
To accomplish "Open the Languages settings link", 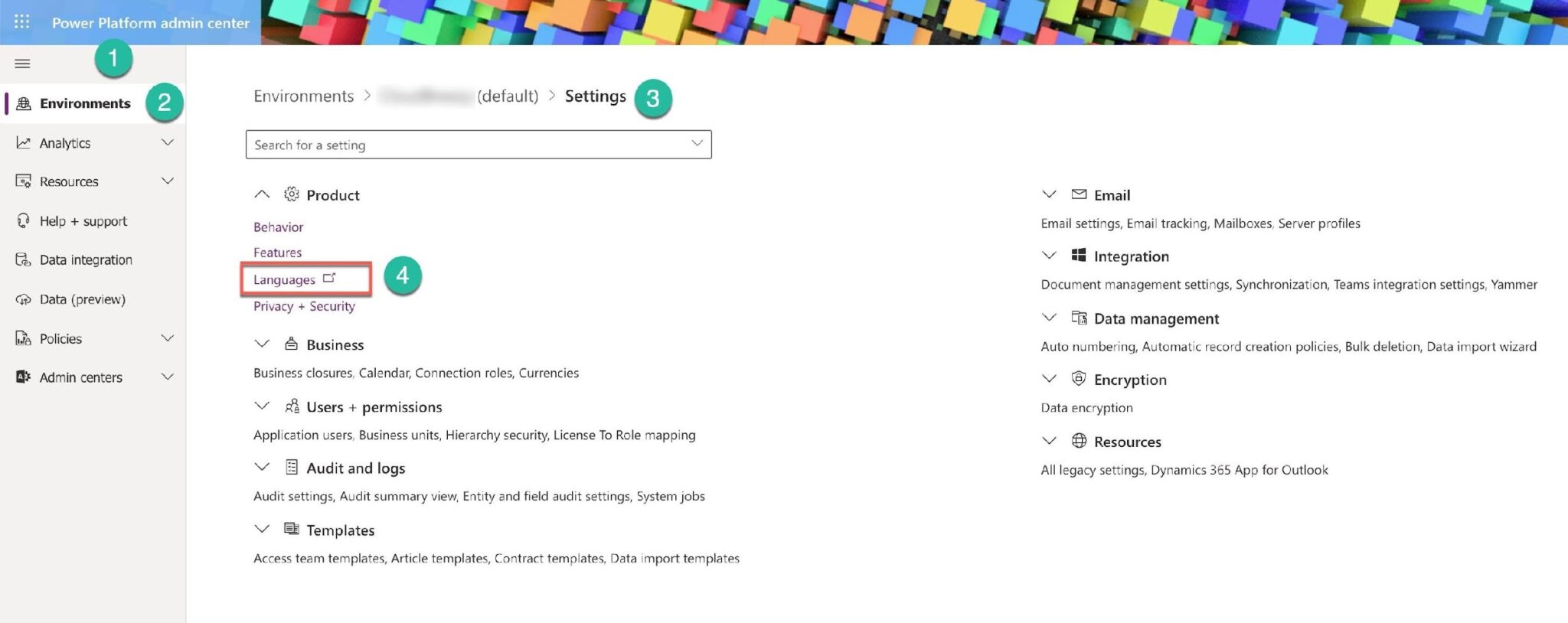I will click(x=284, y=279).
